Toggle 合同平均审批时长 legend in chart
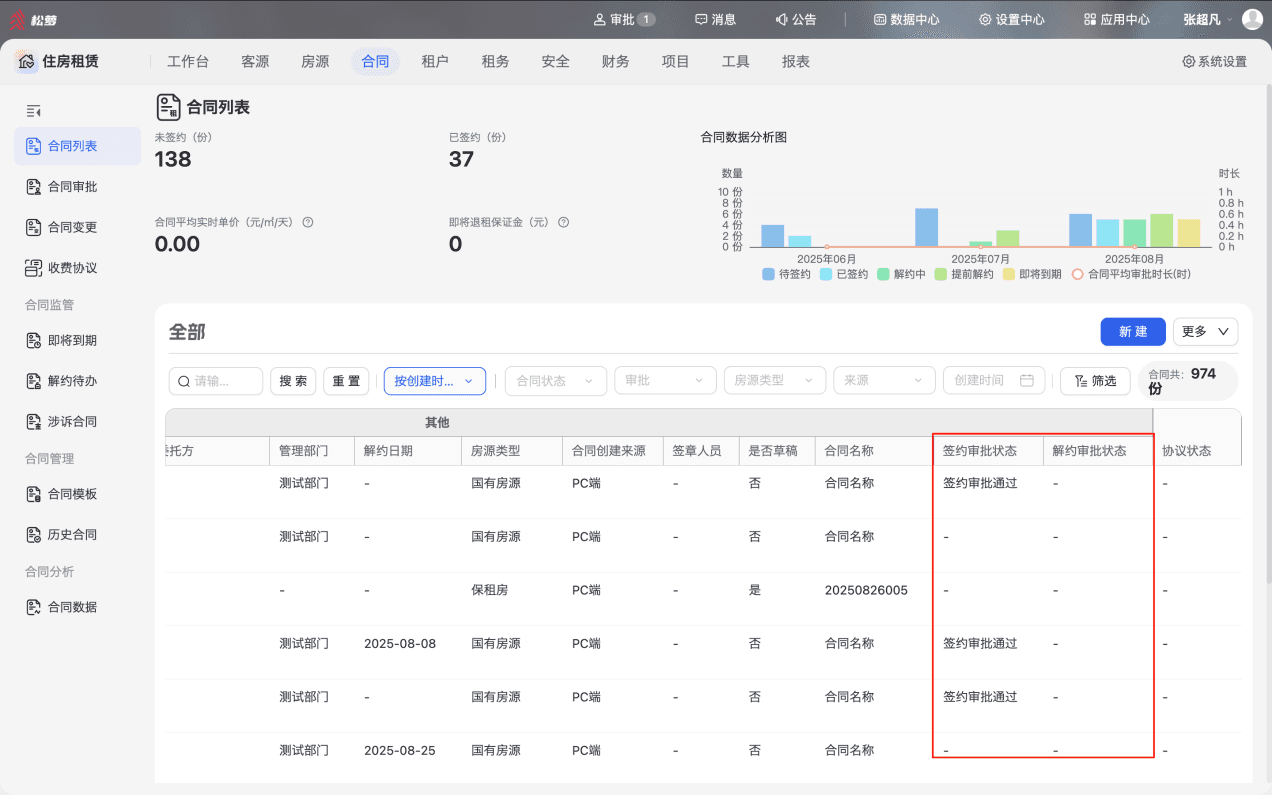This screenshot has width=1272, height=795. (x=1131, y=274)
